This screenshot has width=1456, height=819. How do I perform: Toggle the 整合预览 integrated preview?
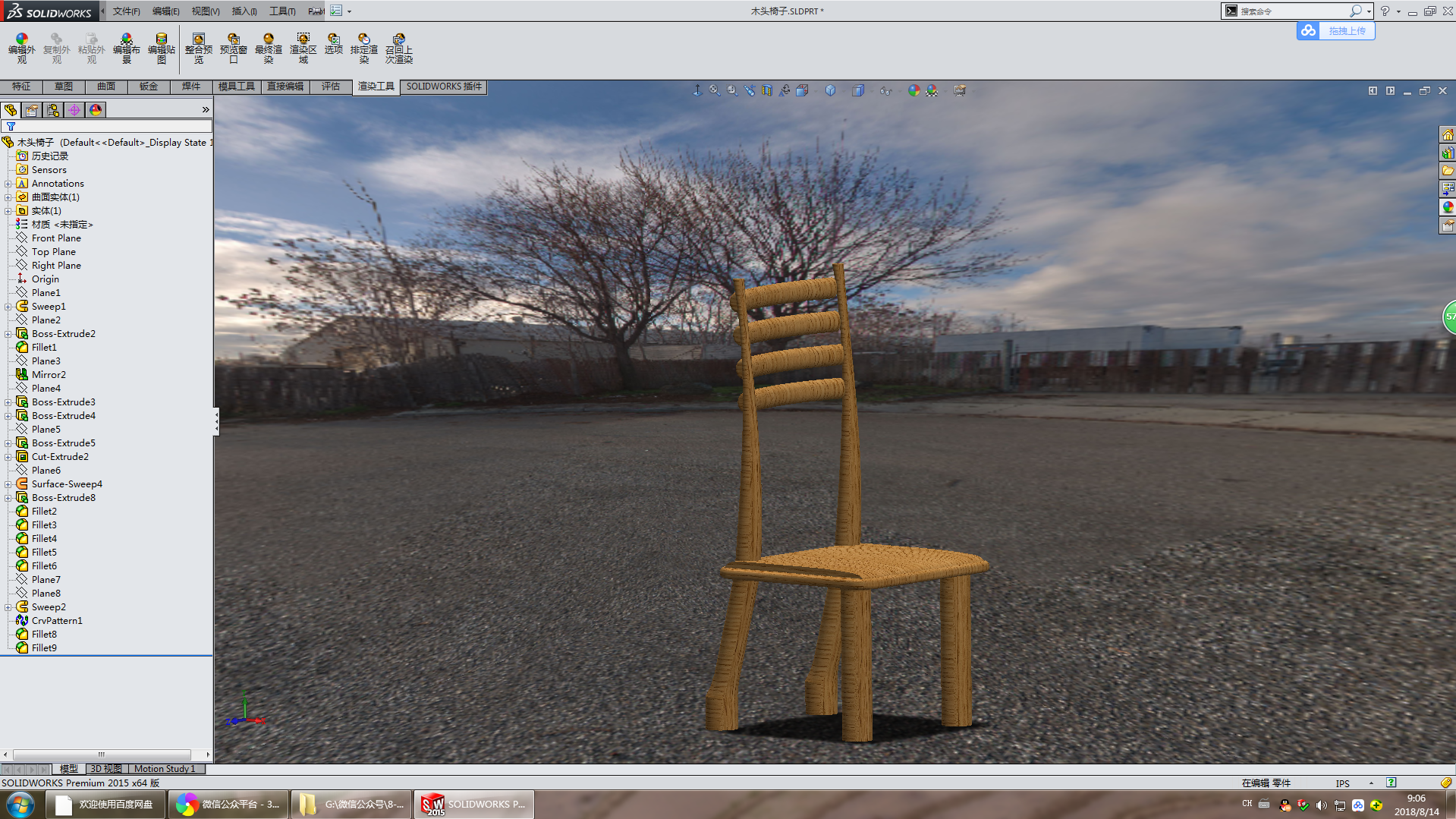(x=199, y=48)
